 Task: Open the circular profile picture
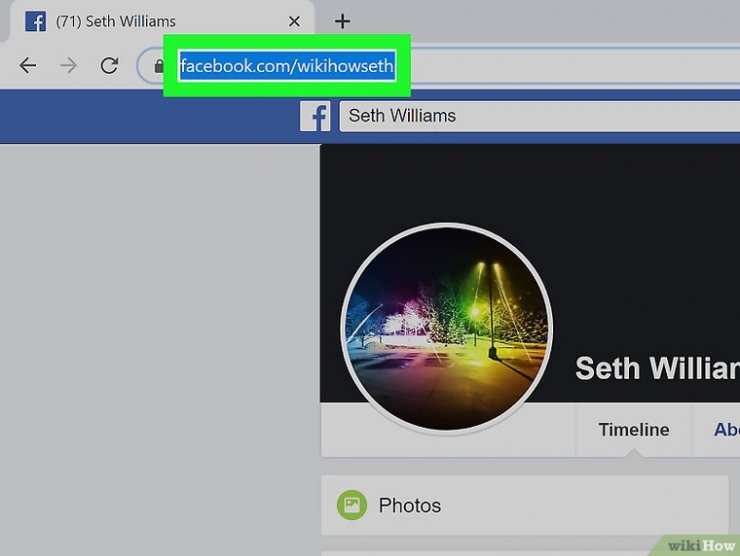tap(446, 329)
